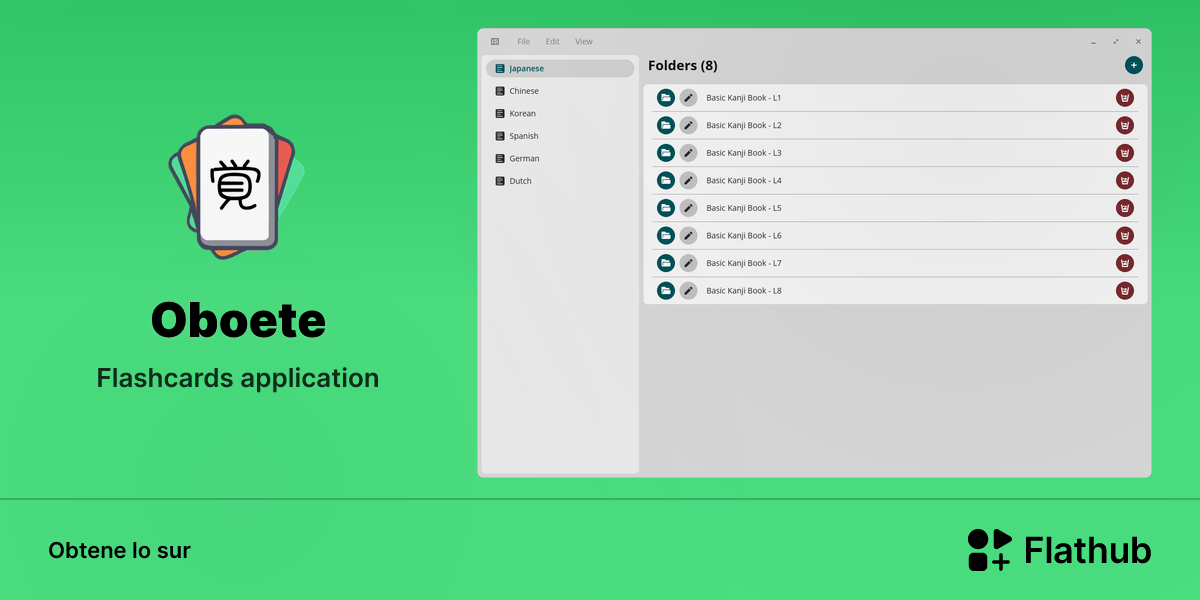Edit Basic Kanji Book - L3 with pencil

pyautogui.click(x=688, y=153)
